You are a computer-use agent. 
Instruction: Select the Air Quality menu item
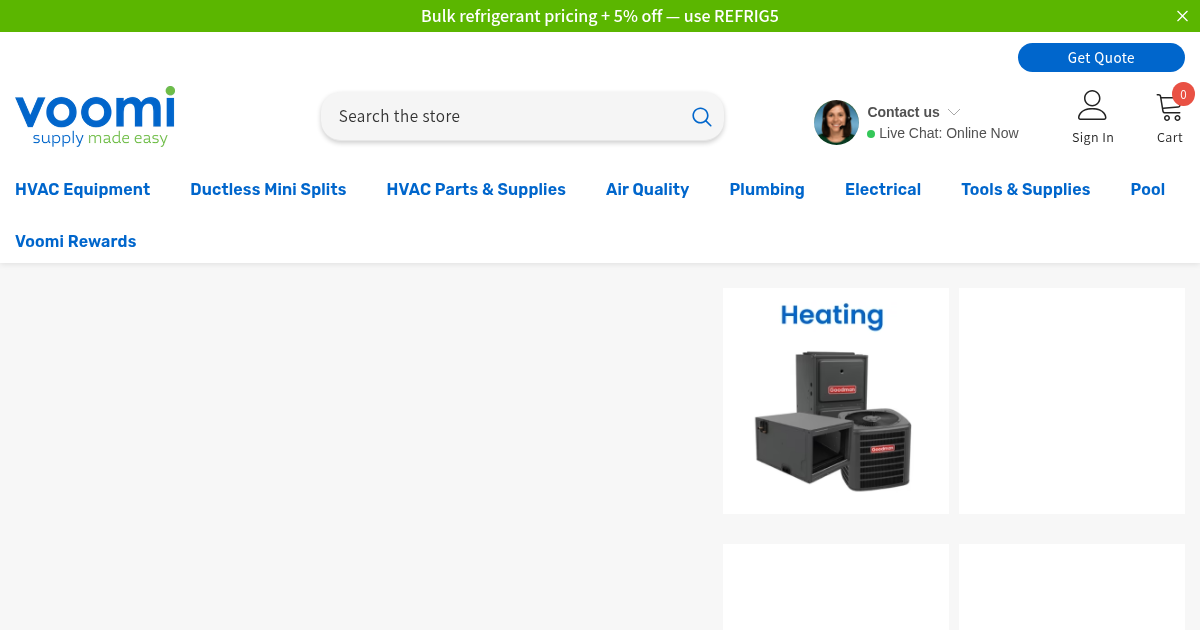tap(647, 189)
